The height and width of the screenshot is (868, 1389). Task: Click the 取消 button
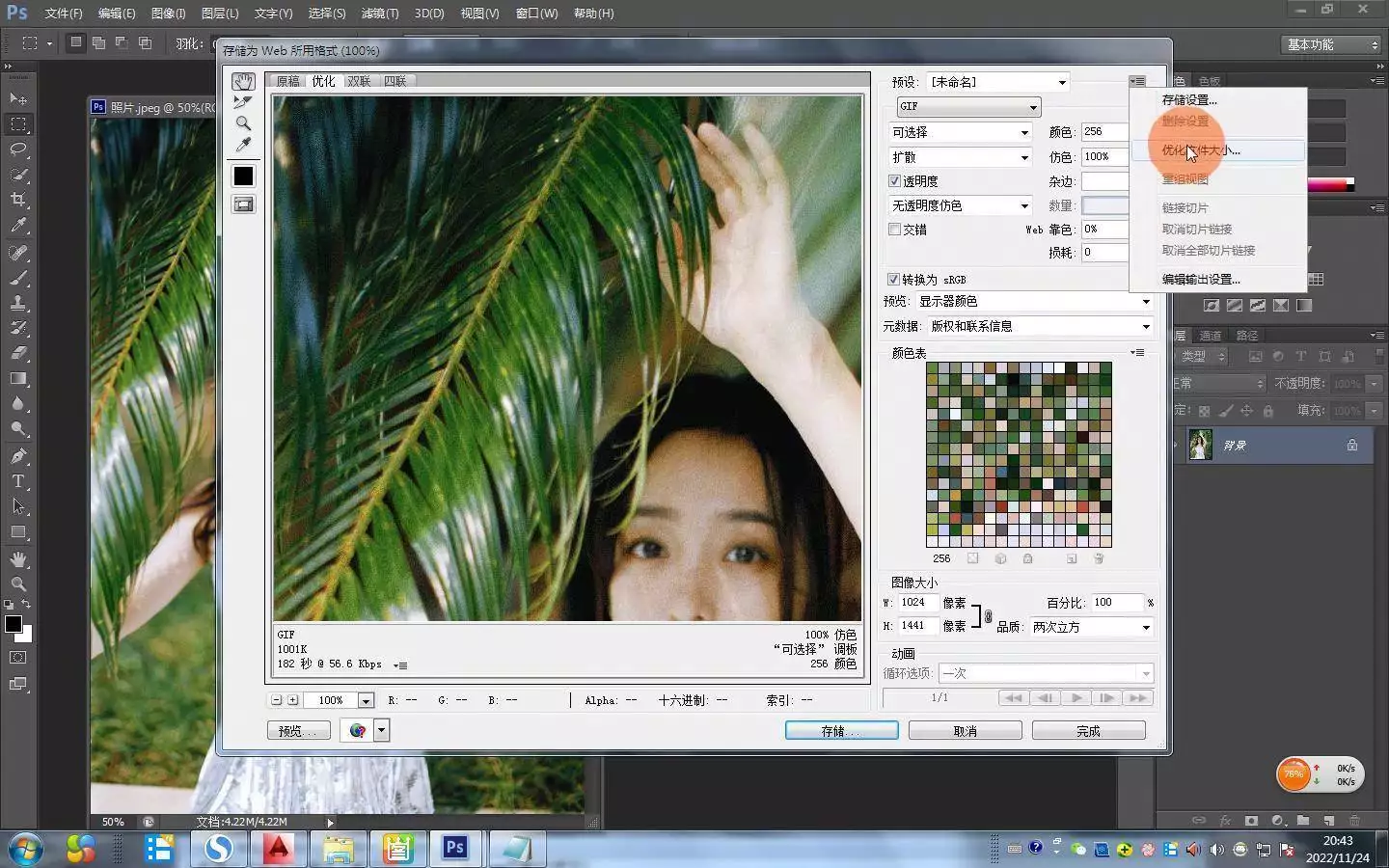[x=965, y=731]
